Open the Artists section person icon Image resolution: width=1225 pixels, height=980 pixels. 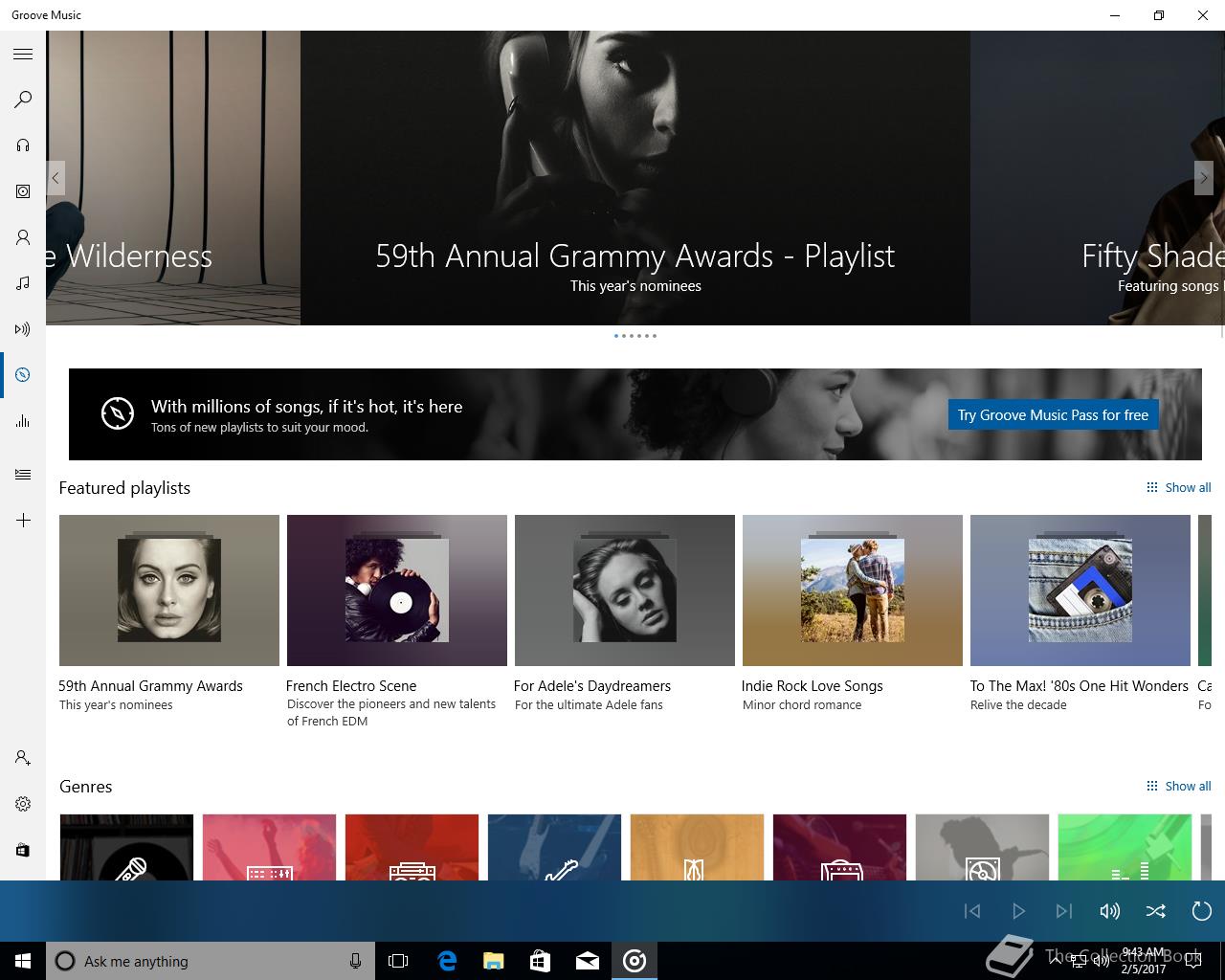pyautogui.click(x=23, y=237)
